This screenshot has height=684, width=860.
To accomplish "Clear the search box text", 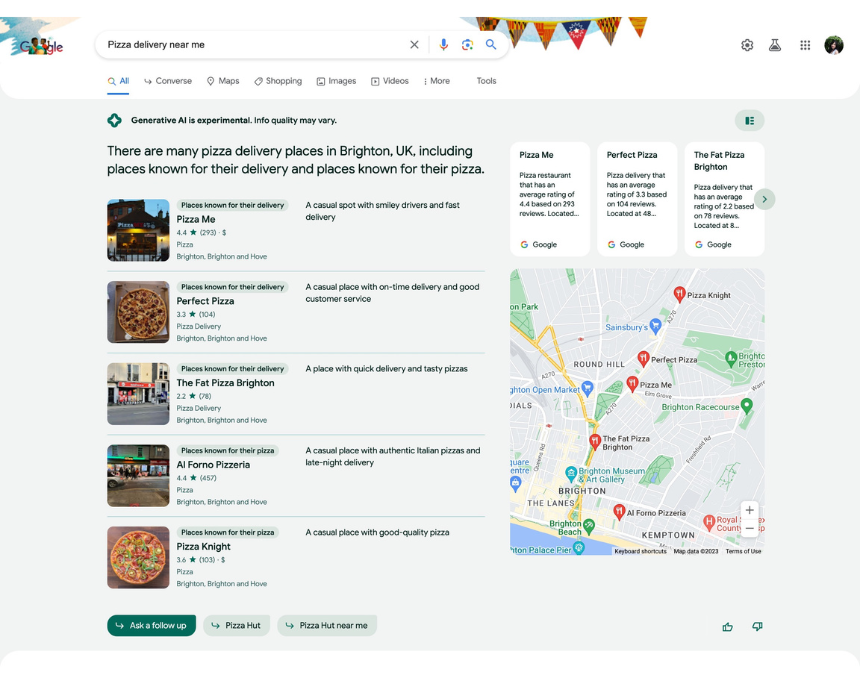I will point(414,45).
